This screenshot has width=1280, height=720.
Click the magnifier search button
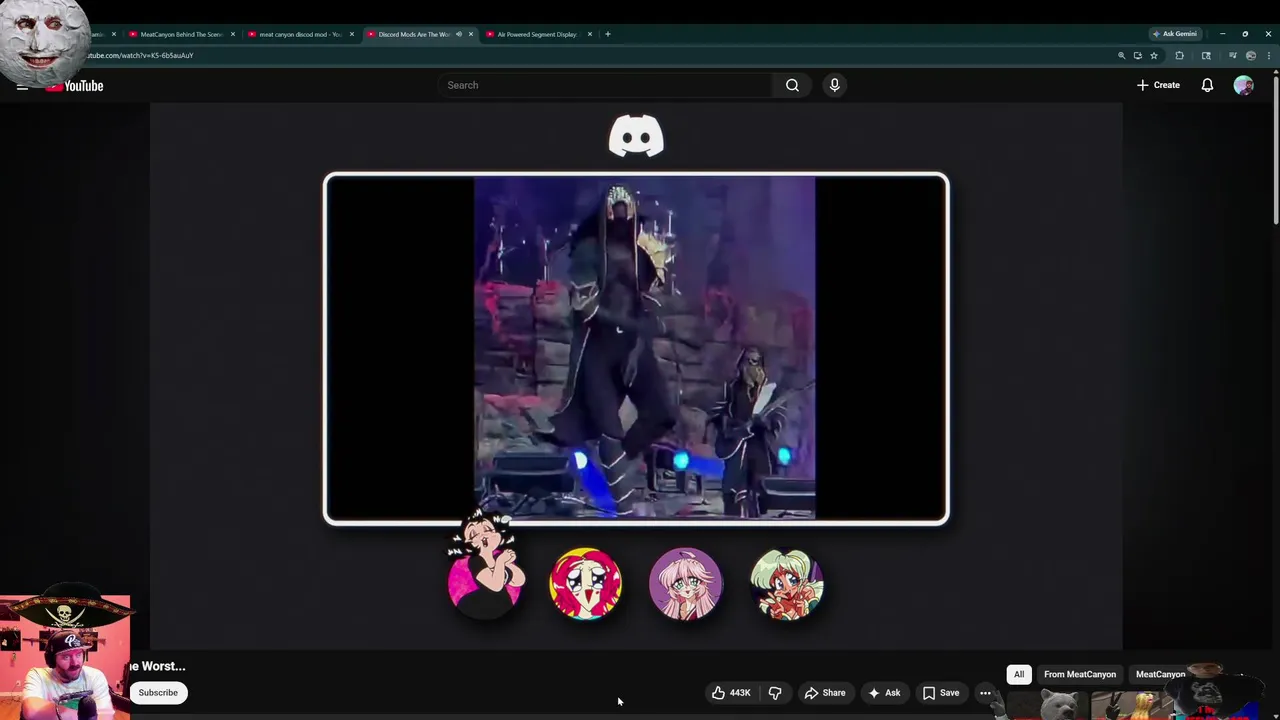point(792,85)
